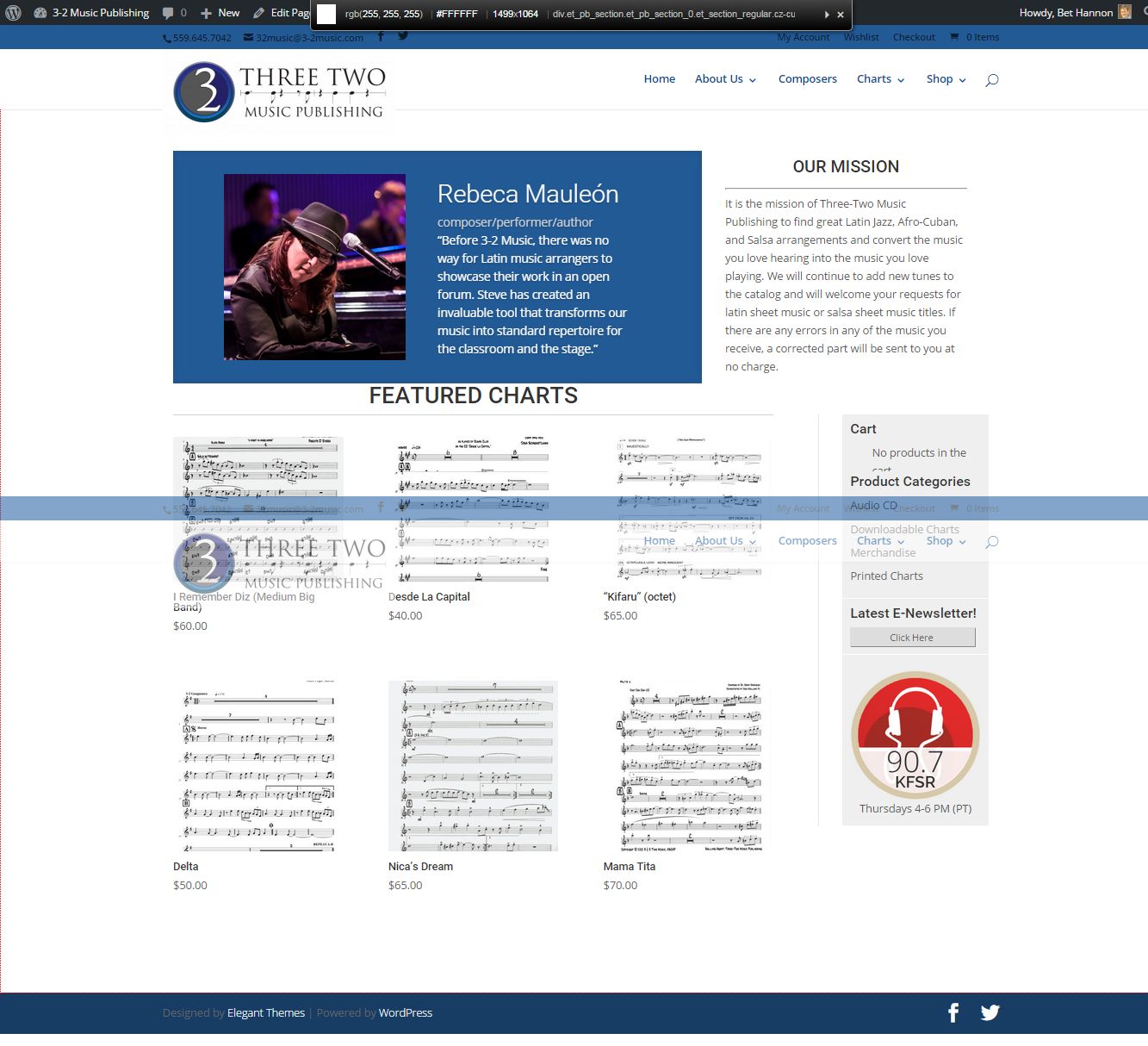This screenshot has width=1148, height=1046.
Task: Click the $40.00 price under Desde La Capital
Action: [x=406, y=616]
